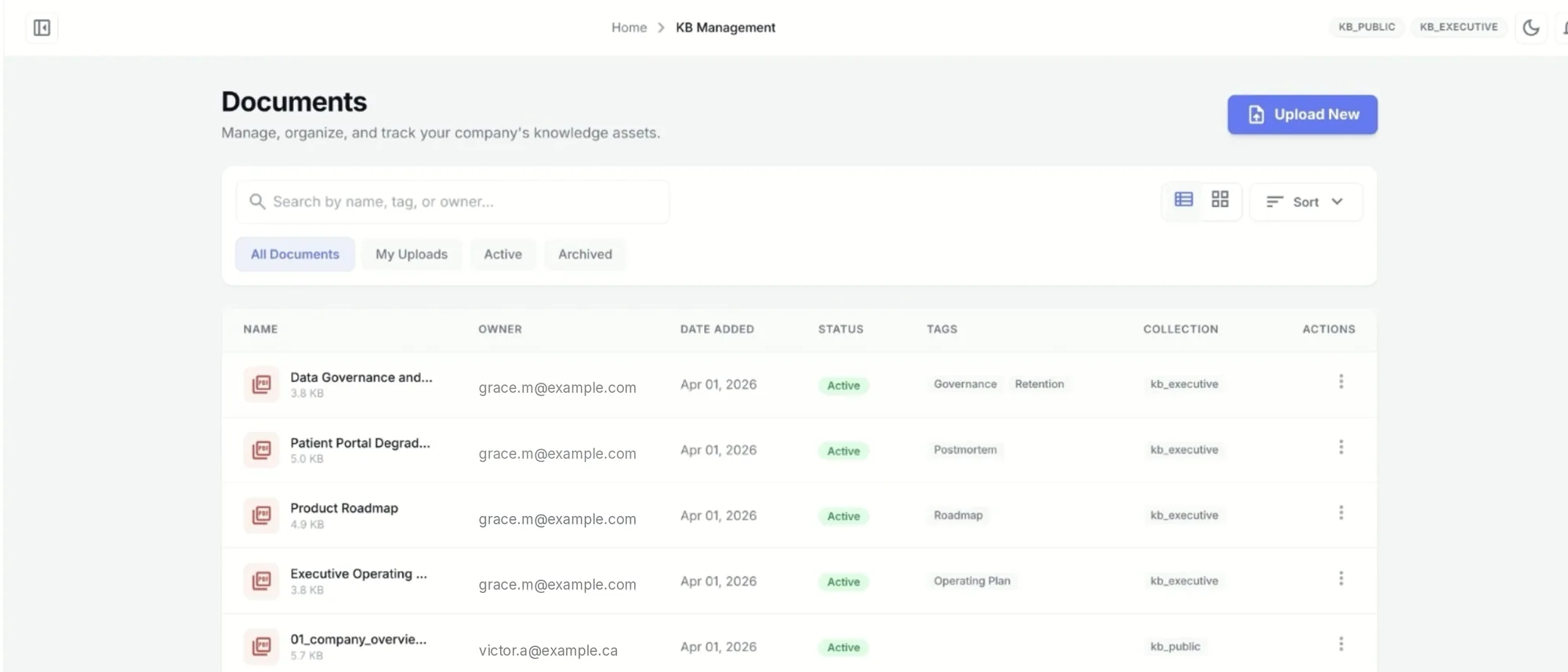The image size is (1568, 672).
Task: Click PDF icon of Executive Operating document
Action: (x=261, y=581)
